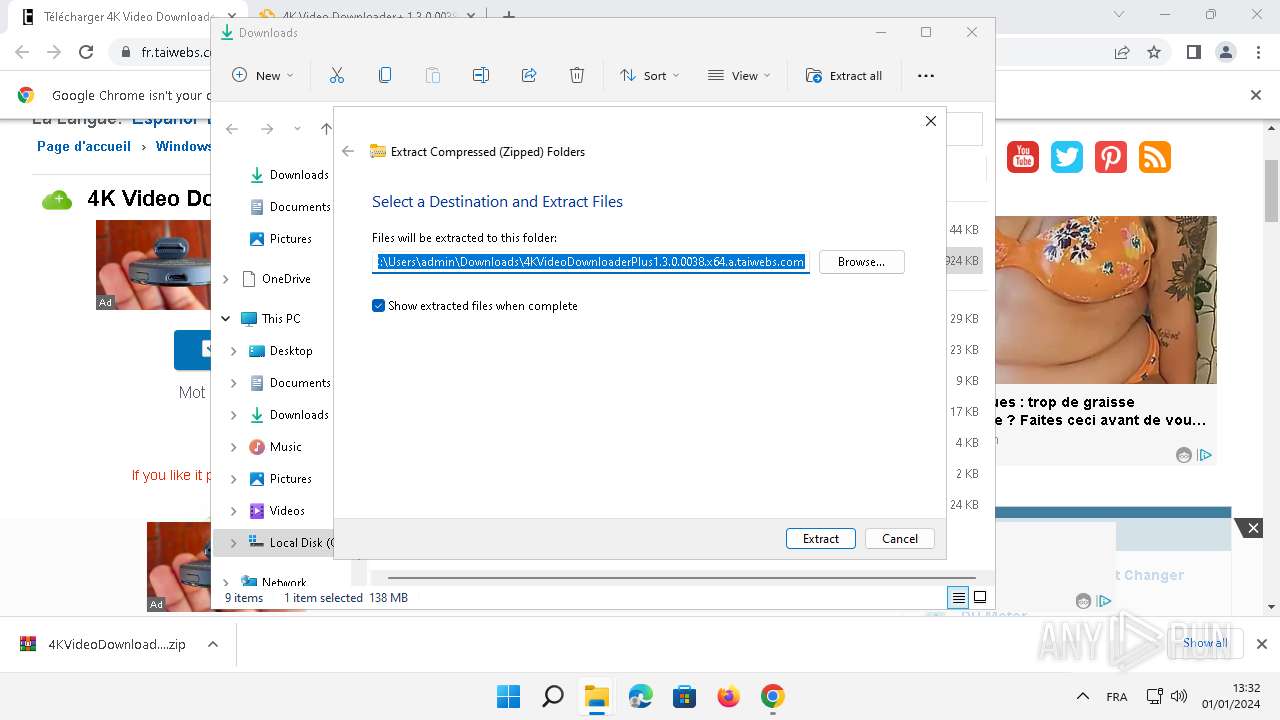Click the Explorer Back arrow navigation button
This screenshot has width=1280, height=720.
tap(232, 128)
